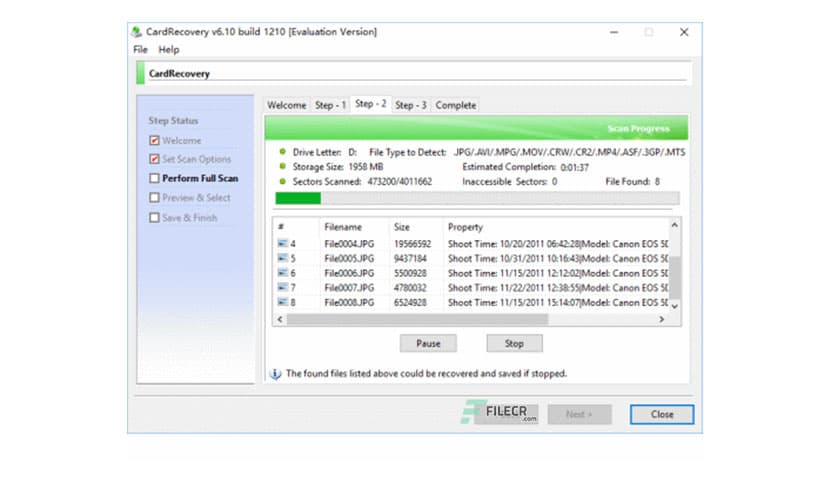
Task: Select File0008.JPG in the list
Action: 349,302
